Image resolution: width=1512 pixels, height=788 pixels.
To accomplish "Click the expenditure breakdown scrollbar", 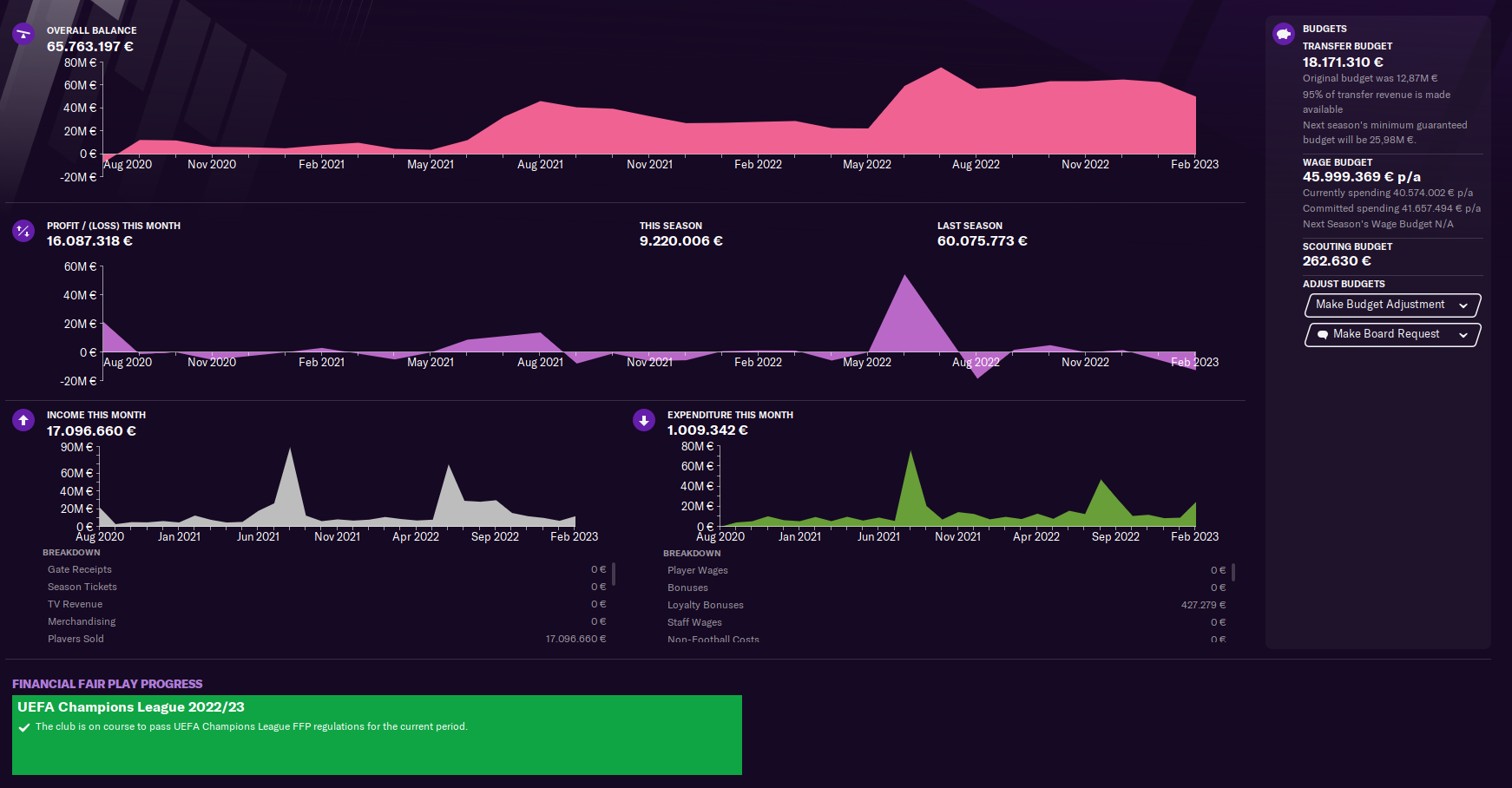I will (x=1233, y=572).
